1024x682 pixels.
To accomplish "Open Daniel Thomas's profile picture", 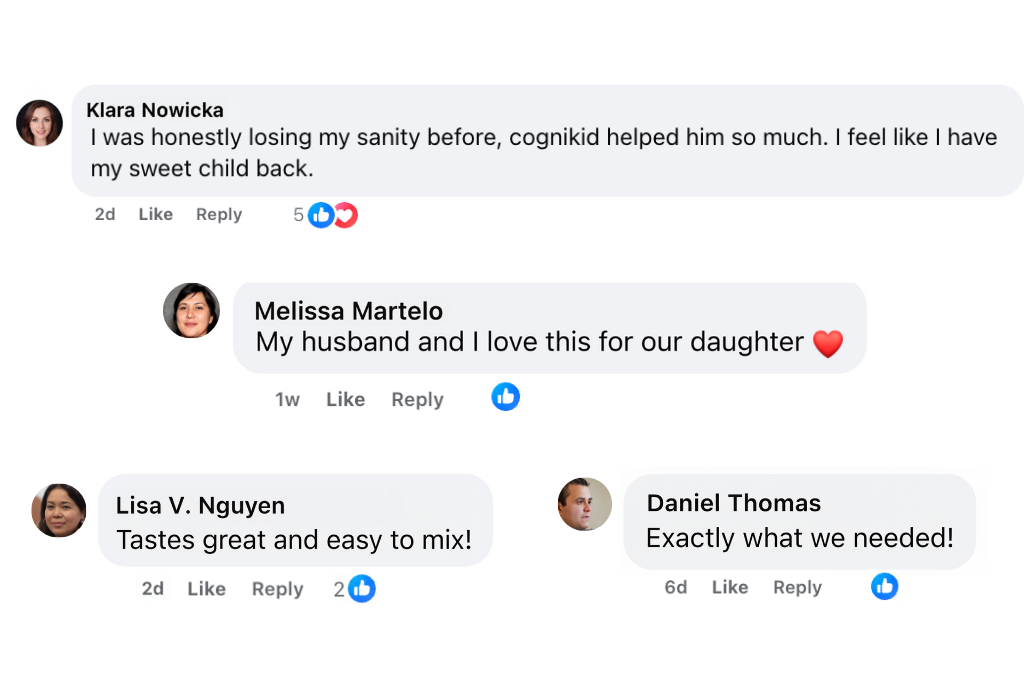I will [x=585, y=504].
